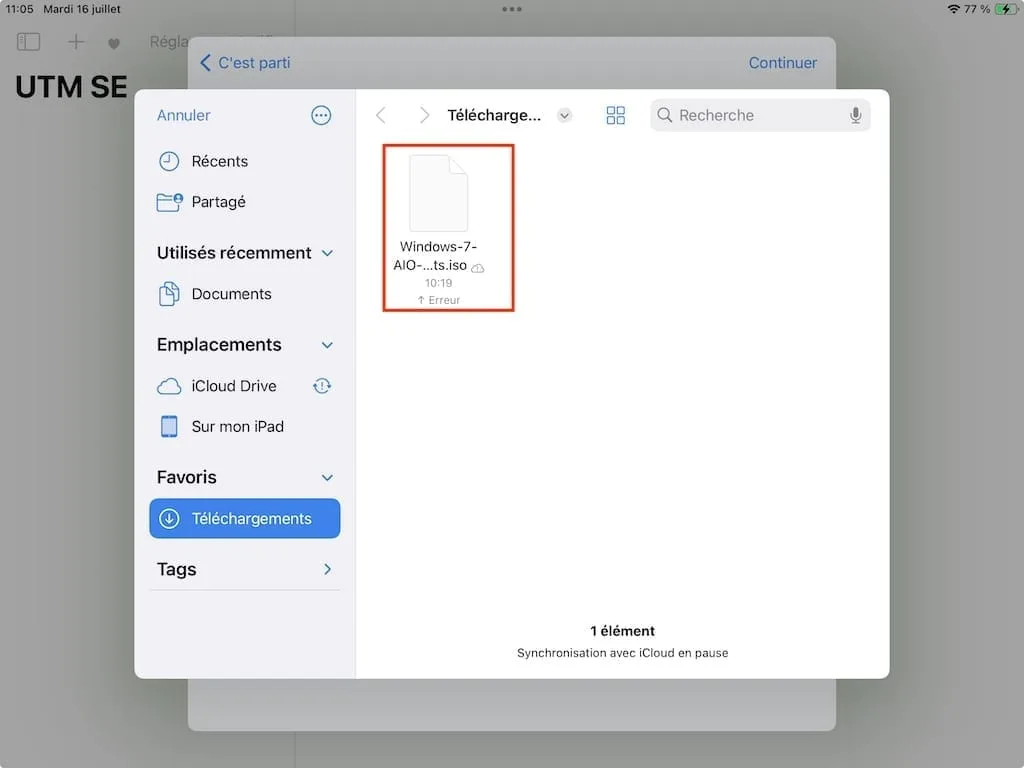The image size is (1024, 768).
Task: Navigate forward with the right arrow
Action: click(425, 114)
